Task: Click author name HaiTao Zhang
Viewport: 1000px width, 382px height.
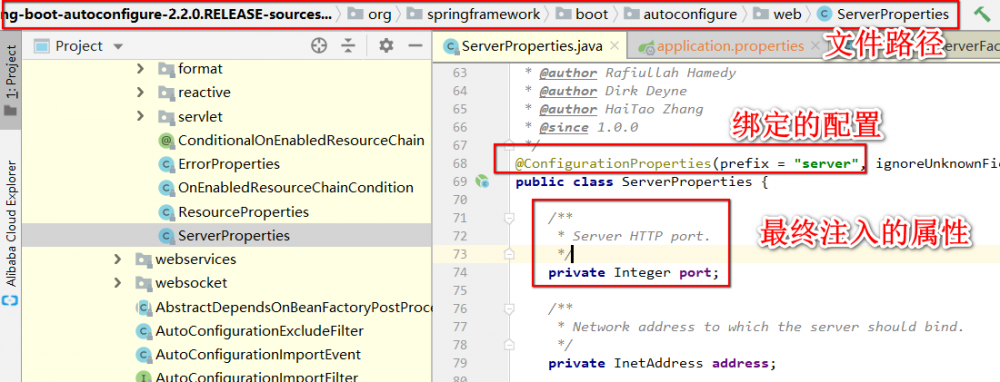Action: point(654,109)
